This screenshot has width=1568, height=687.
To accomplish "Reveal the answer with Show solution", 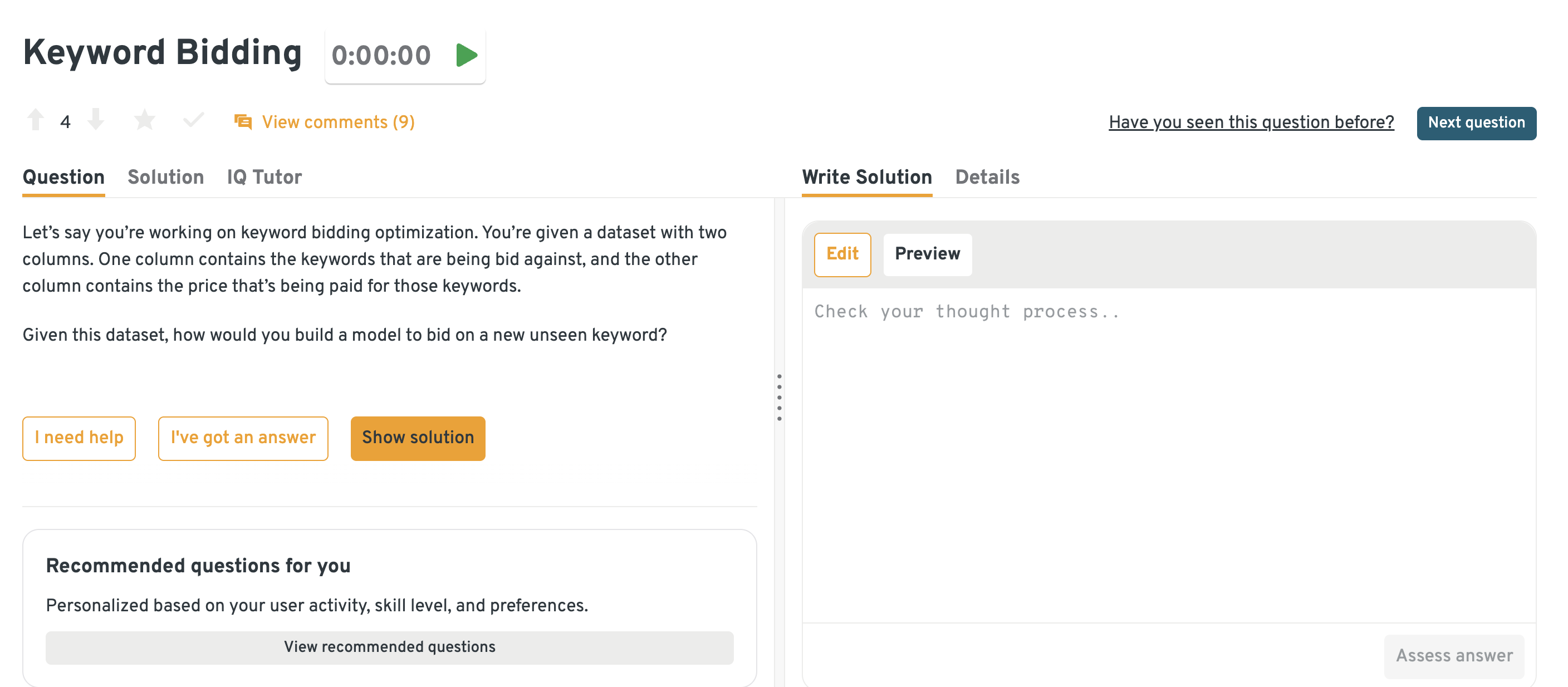I will coord(418,438).
